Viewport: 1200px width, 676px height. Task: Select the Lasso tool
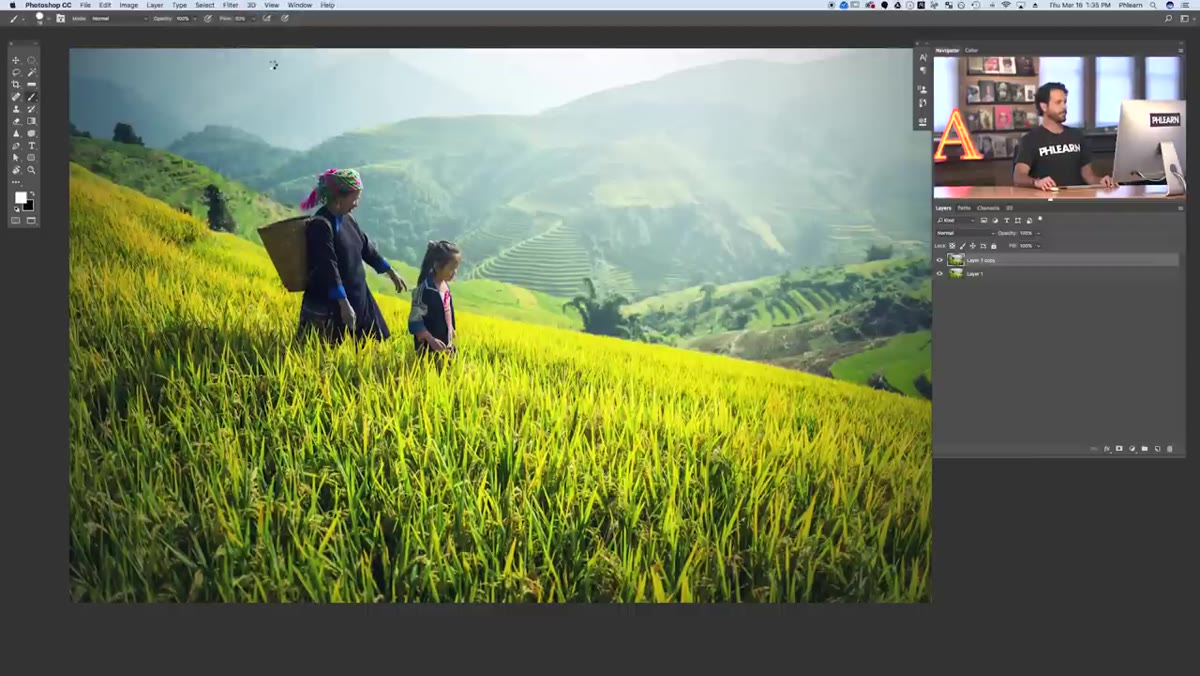[15, 72]
